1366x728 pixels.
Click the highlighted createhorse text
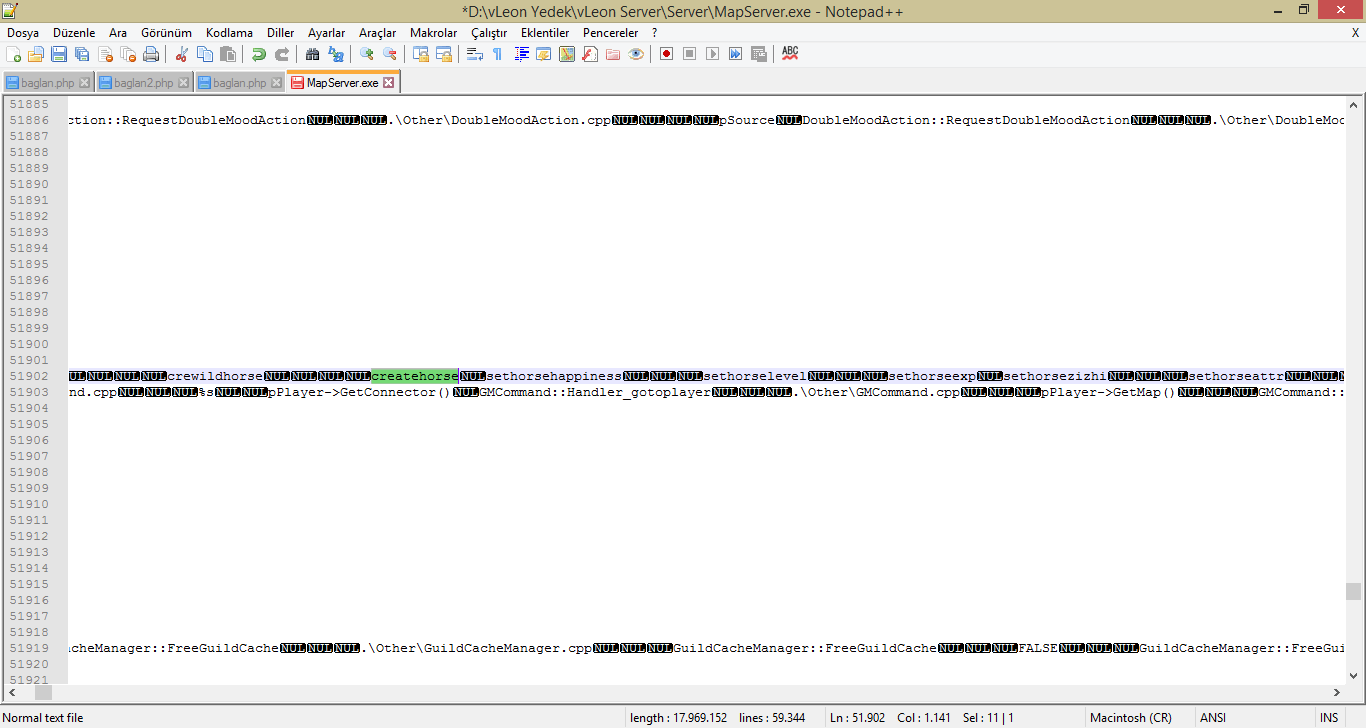(x=415, y=376)
